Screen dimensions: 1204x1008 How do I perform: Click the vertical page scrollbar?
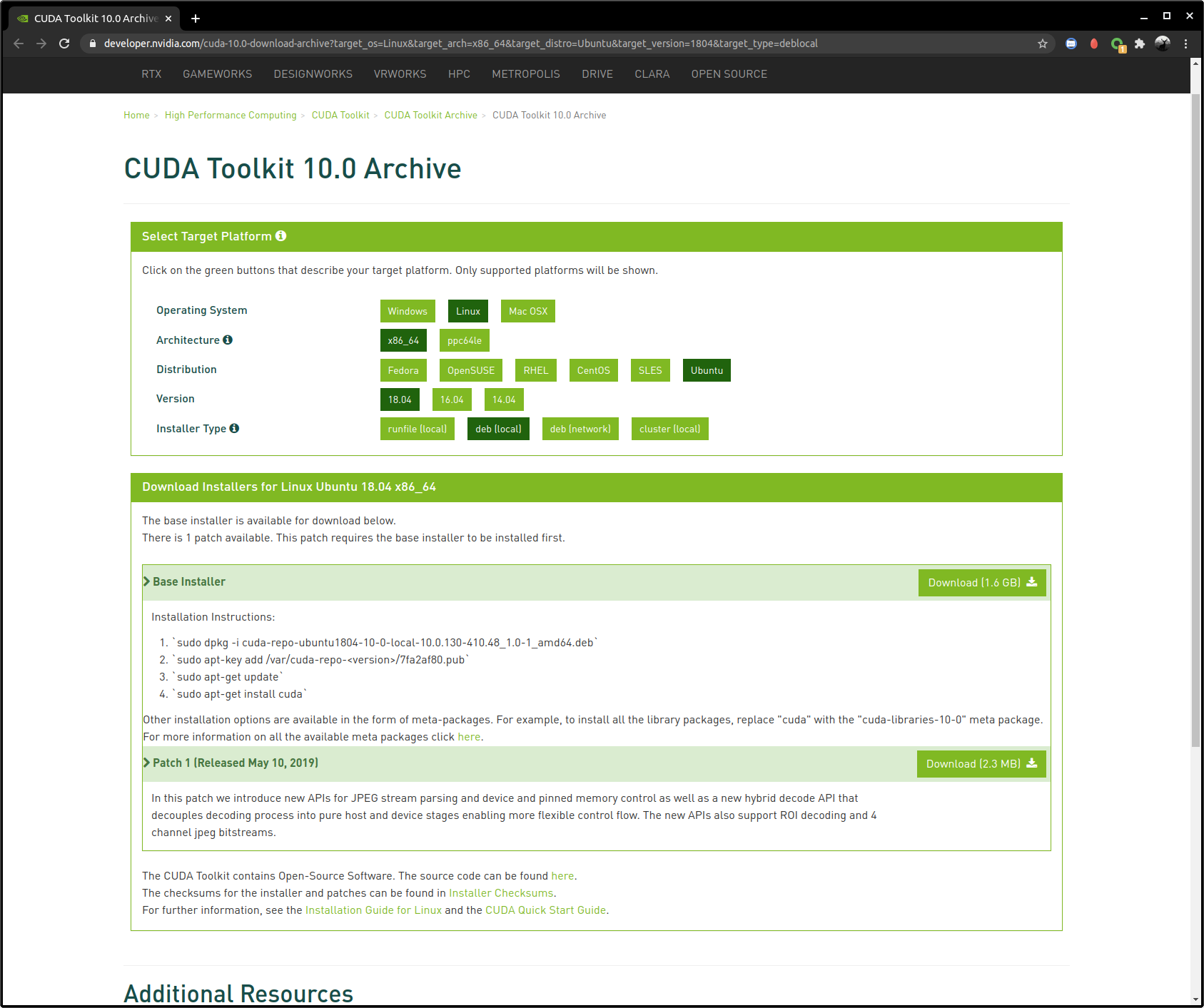click(1196, 421)
